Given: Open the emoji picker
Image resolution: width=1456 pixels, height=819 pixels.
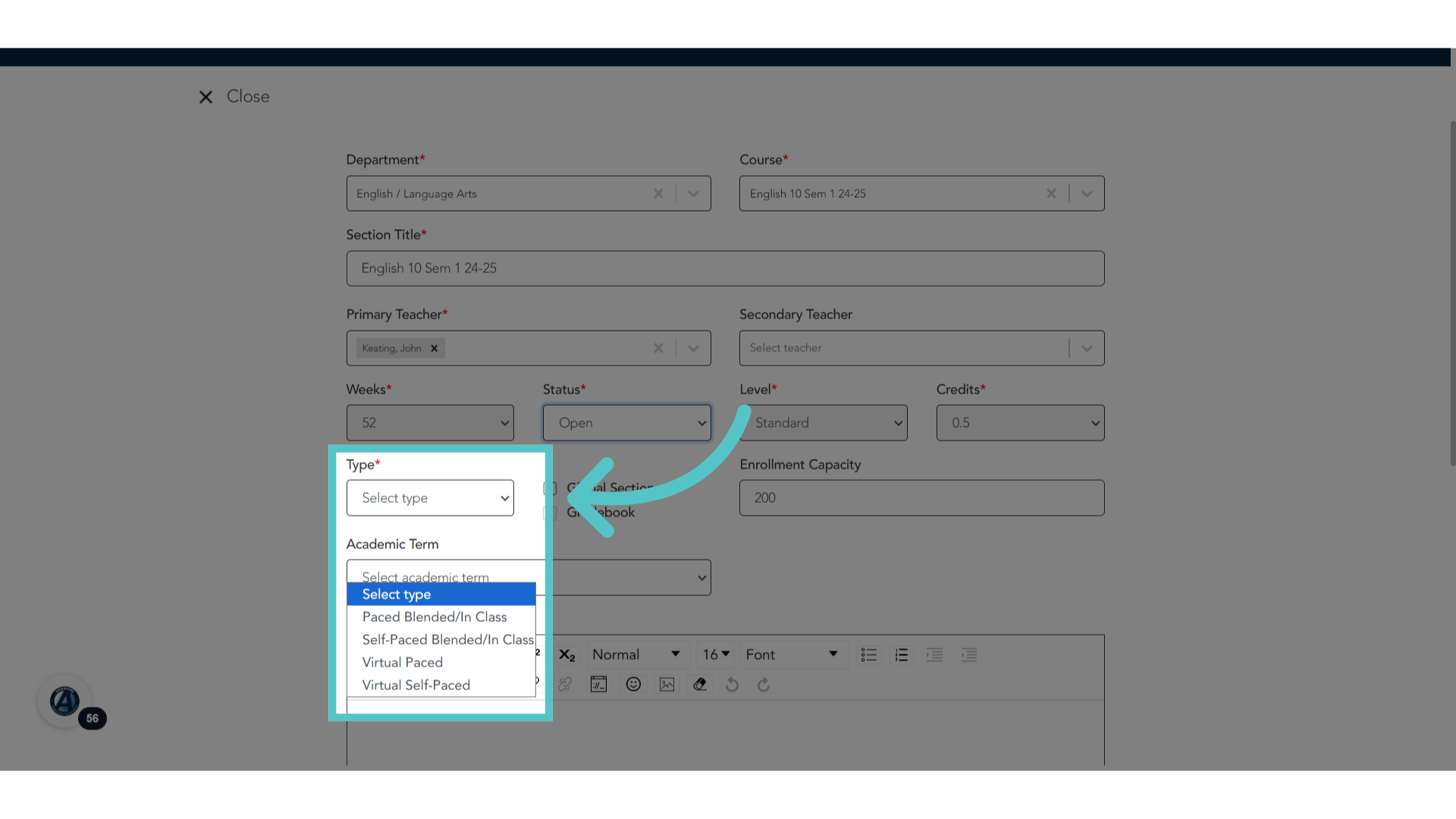Looking at the screenshot, I should (633, 685).
